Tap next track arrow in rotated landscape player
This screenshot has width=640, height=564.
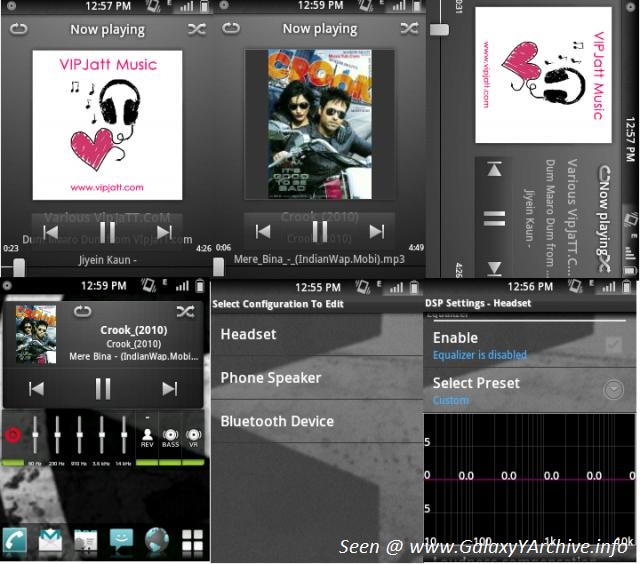point(494,268)
